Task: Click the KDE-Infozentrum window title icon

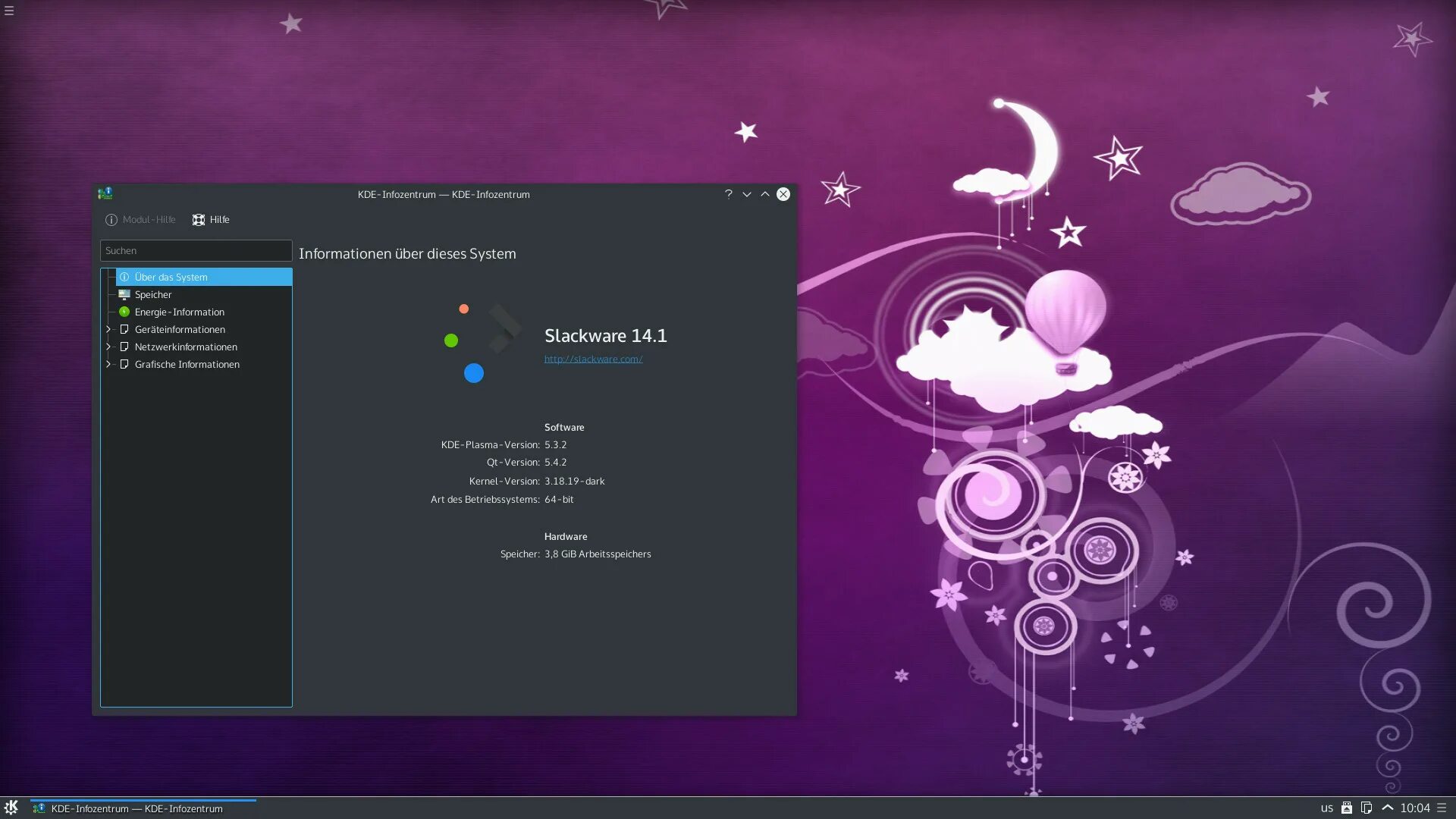Action: pos(105,193)
